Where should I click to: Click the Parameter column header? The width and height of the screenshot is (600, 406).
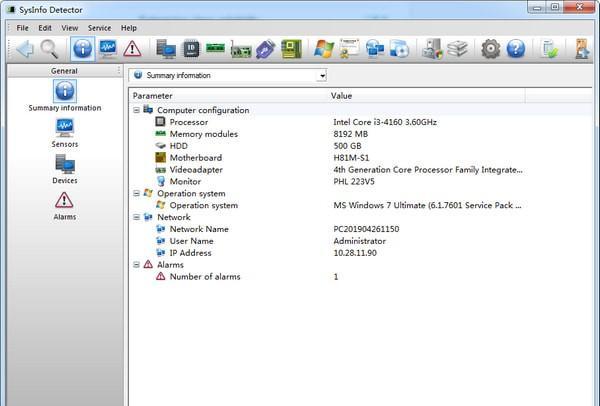pos(228,96)
